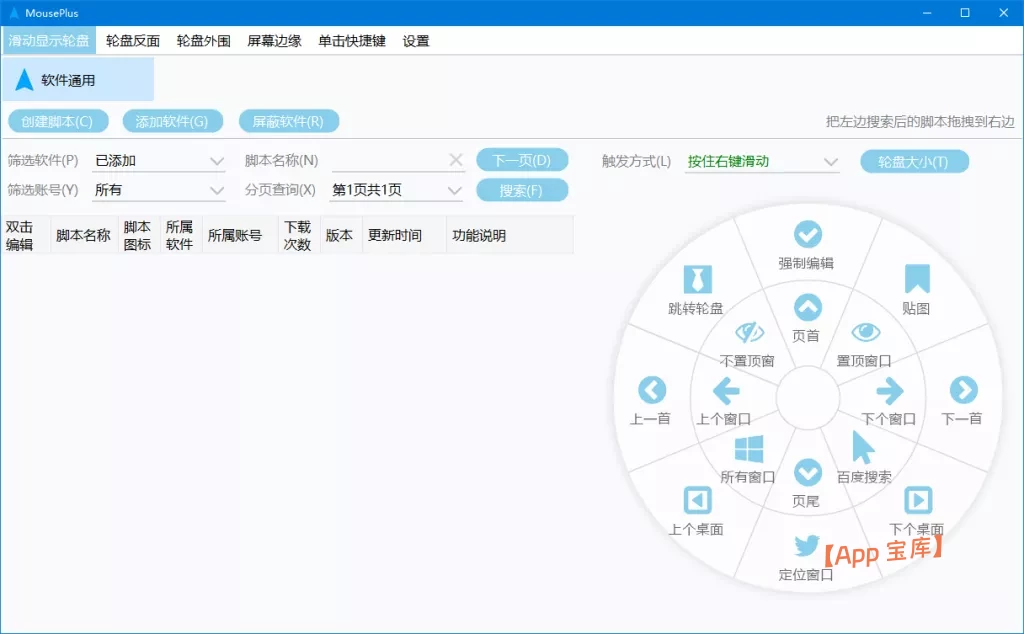Open the 筛选软件 dropdown showing 已添加
Screen dimensions: 1024x634
(158, 160)
